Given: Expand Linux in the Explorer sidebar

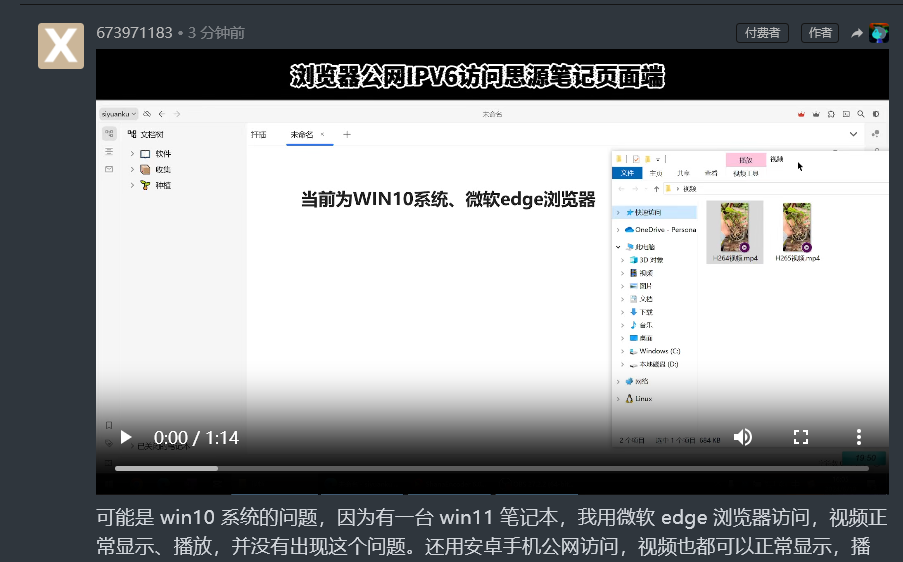Looking at the screenshot, I should tap(618, 398).
